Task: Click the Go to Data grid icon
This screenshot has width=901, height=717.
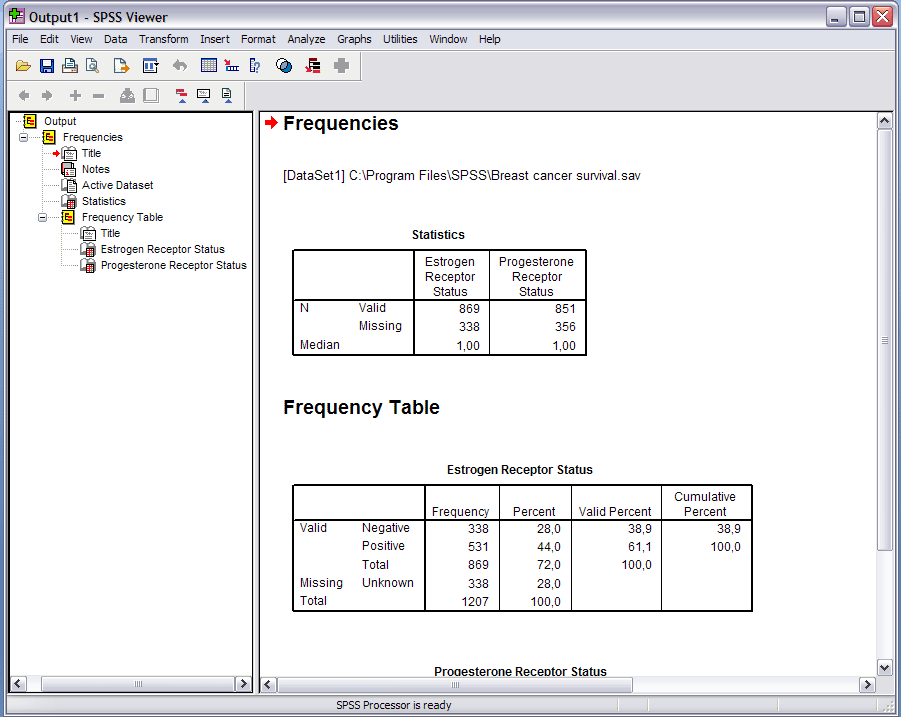Action: (x=209, y=66)
